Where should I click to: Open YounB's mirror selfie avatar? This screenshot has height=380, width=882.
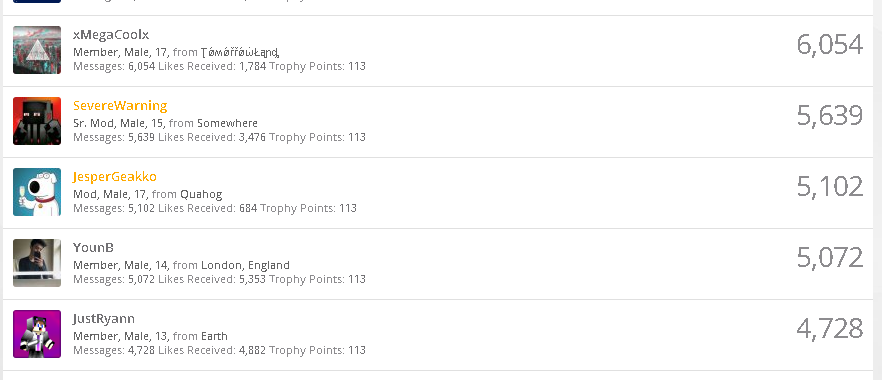(x=37, y=263)
